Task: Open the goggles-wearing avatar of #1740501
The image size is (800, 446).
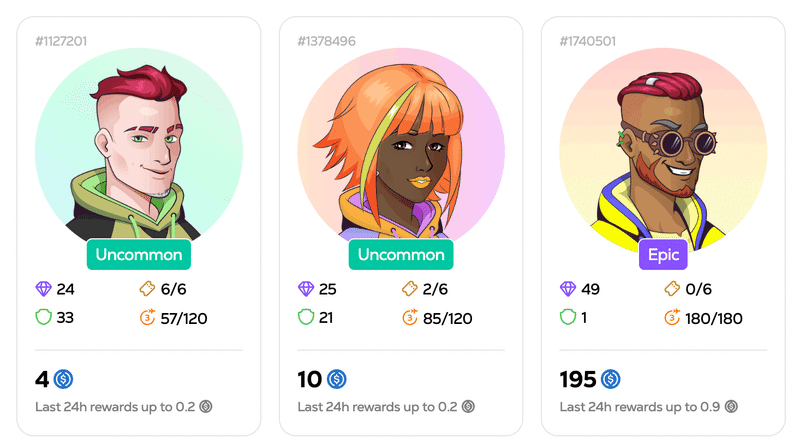Action: click(x=663, y=148)
